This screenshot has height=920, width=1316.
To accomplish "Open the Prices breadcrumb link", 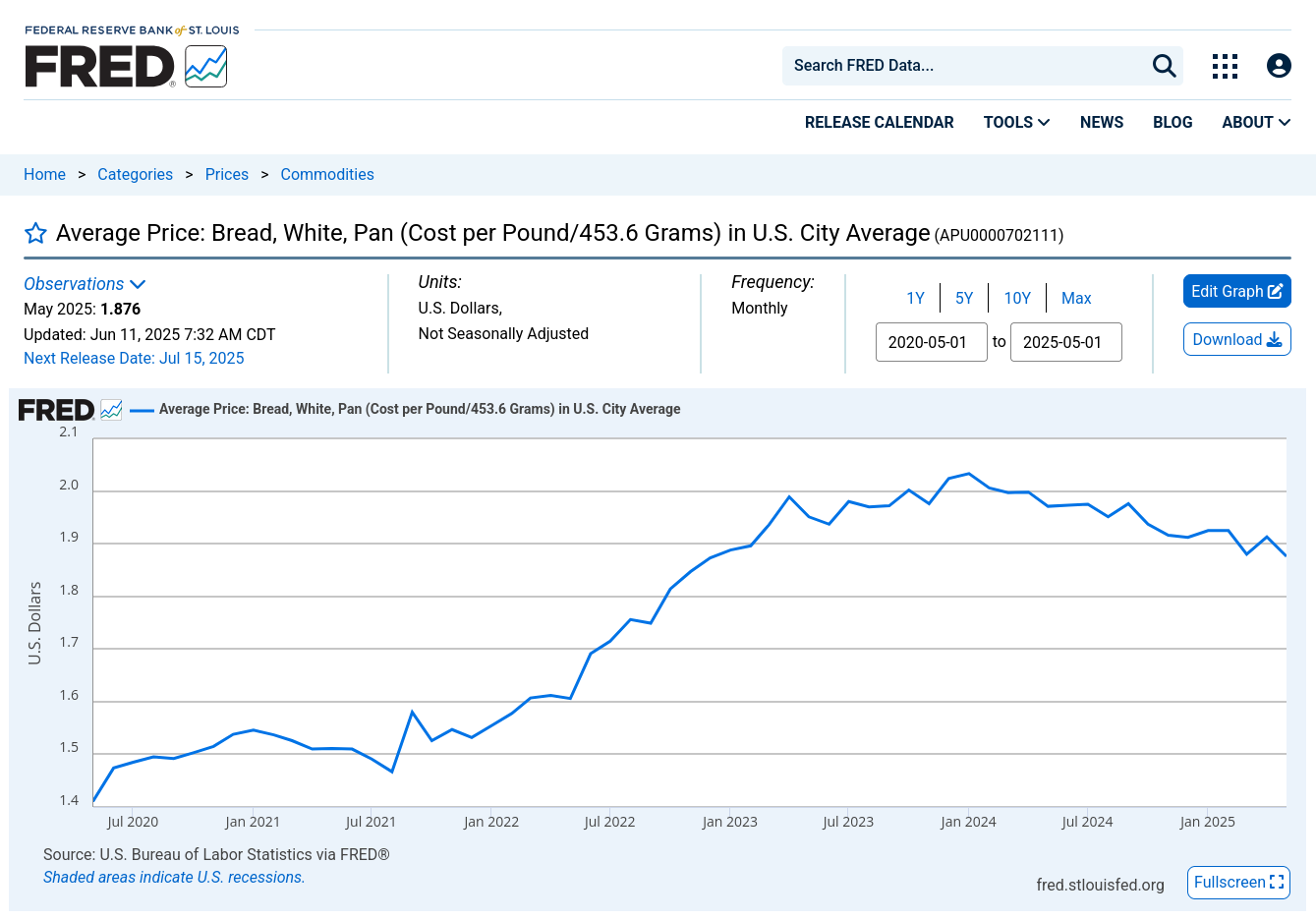I will [x=227, y=174].
